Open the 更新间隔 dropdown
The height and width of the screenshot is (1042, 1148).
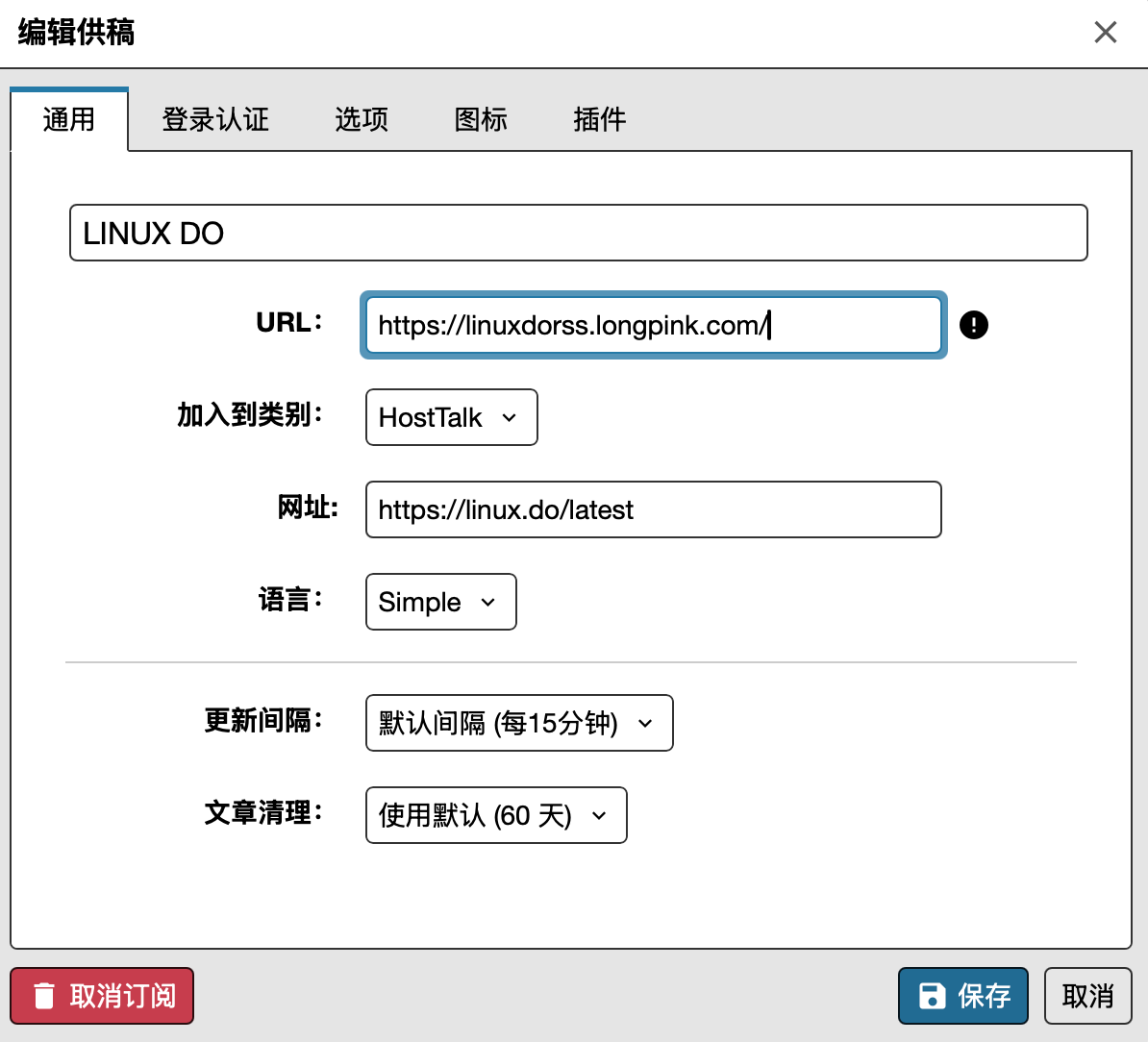(x=519, y=723)
